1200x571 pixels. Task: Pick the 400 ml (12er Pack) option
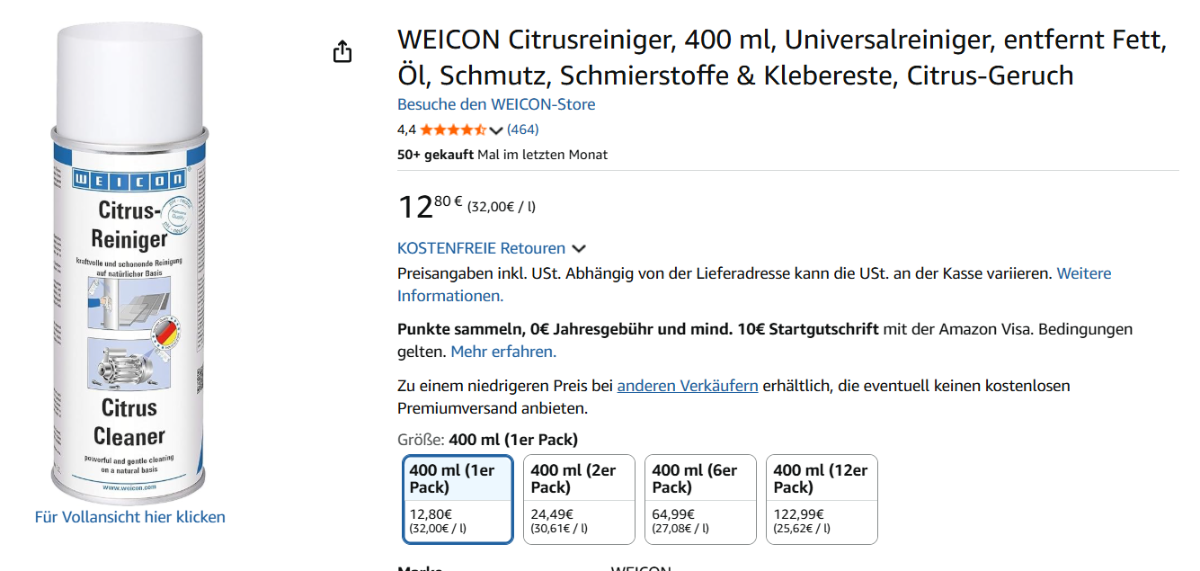(821, 499)
